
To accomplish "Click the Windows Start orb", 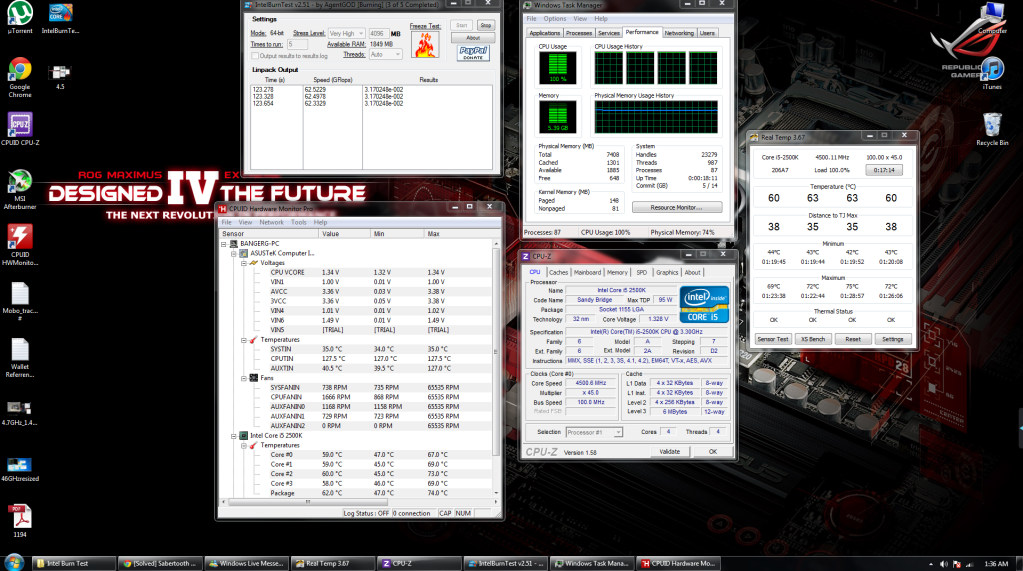I will tap(14, 563).
